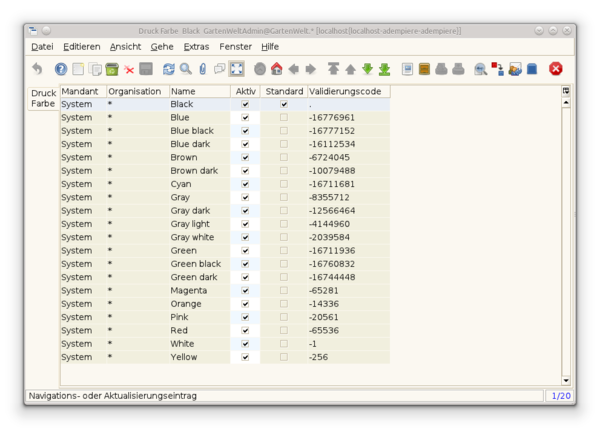The image size is (600, 429).
Task: Uncheck Standard for the Black row
Action: [284, 104]
